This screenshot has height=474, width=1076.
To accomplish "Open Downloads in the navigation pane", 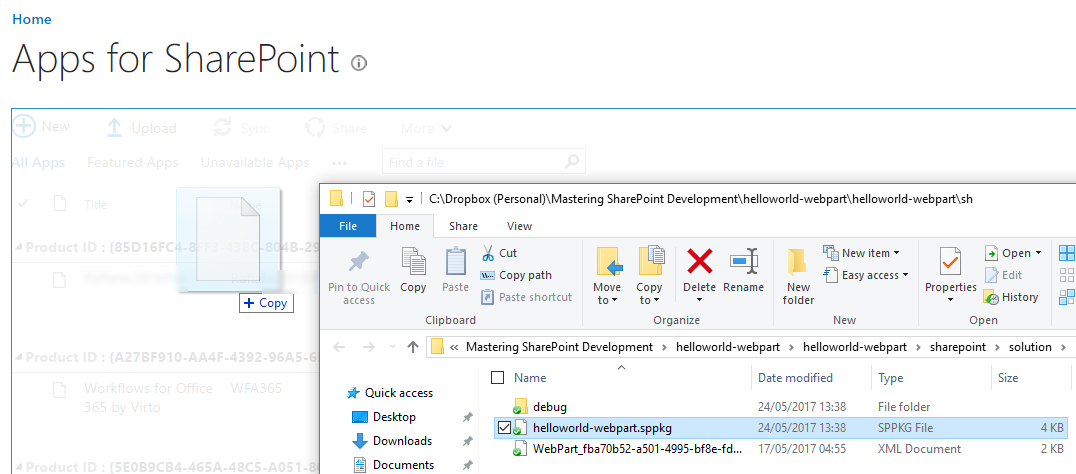I will pyautogui.click(x=402, y=440).
